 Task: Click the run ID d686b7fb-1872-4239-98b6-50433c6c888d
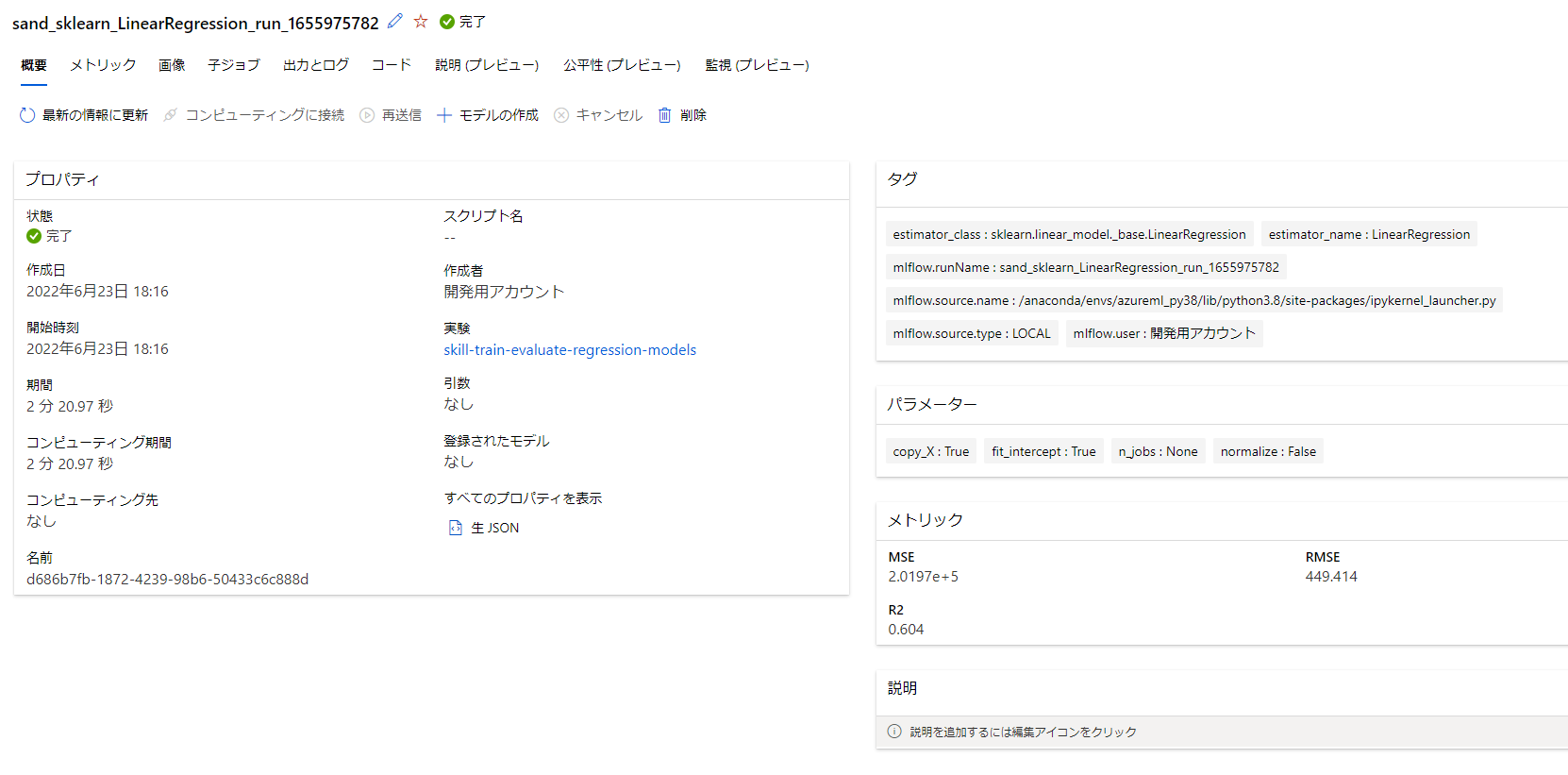pyautogui.click(x=167, y=580)
